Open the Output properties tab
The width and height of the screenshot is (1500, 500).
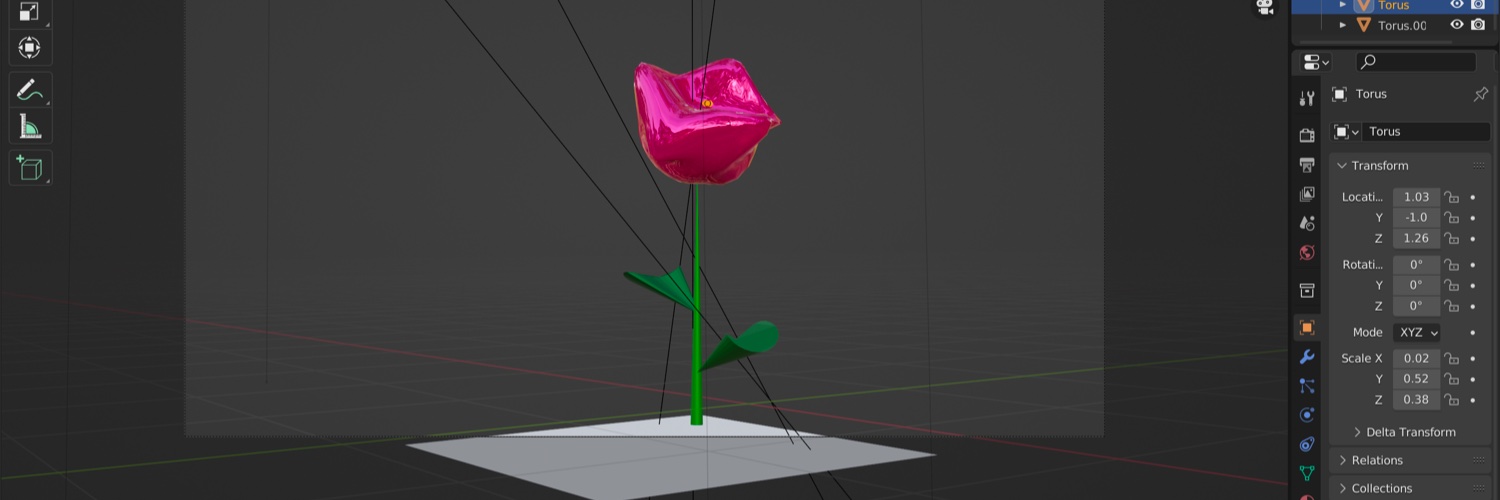point(1307,164)
